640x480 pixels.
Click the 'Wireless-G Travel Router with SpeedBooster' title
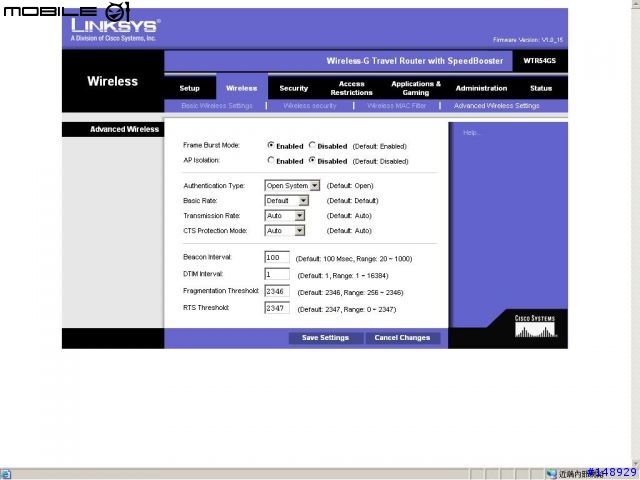(415, 61)
